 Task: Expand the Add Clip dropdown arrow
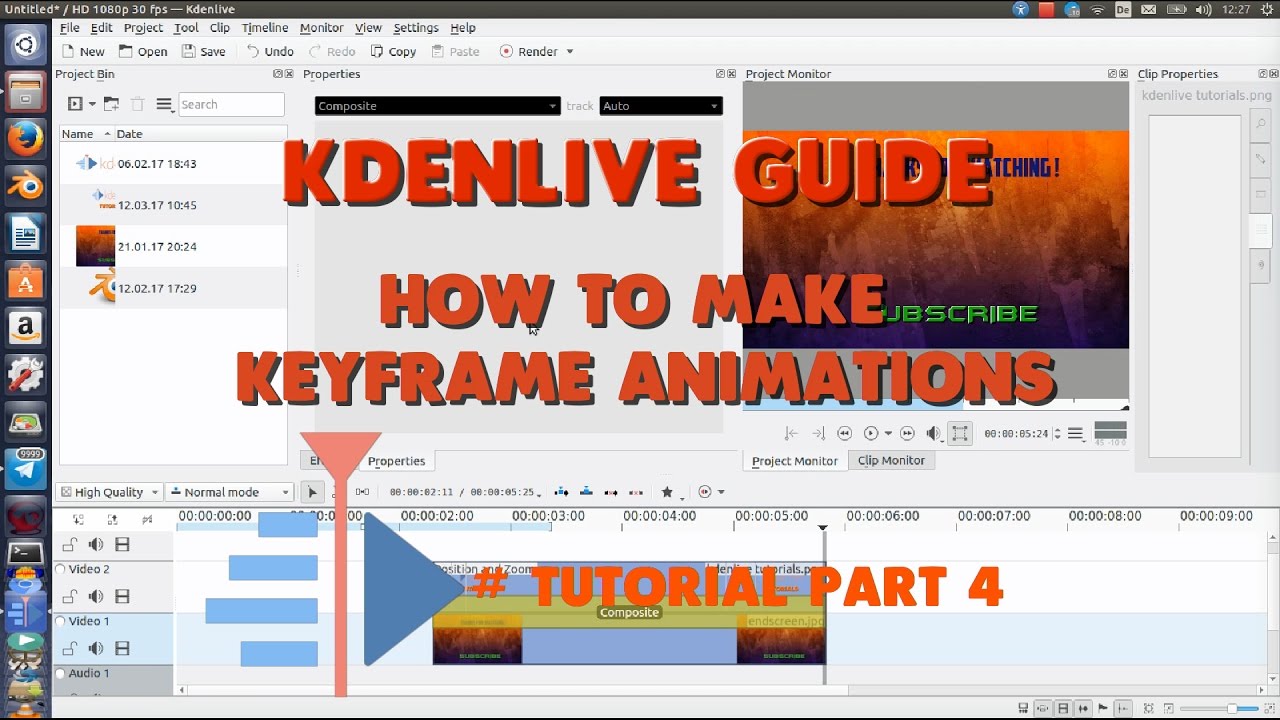click(92, 104)
